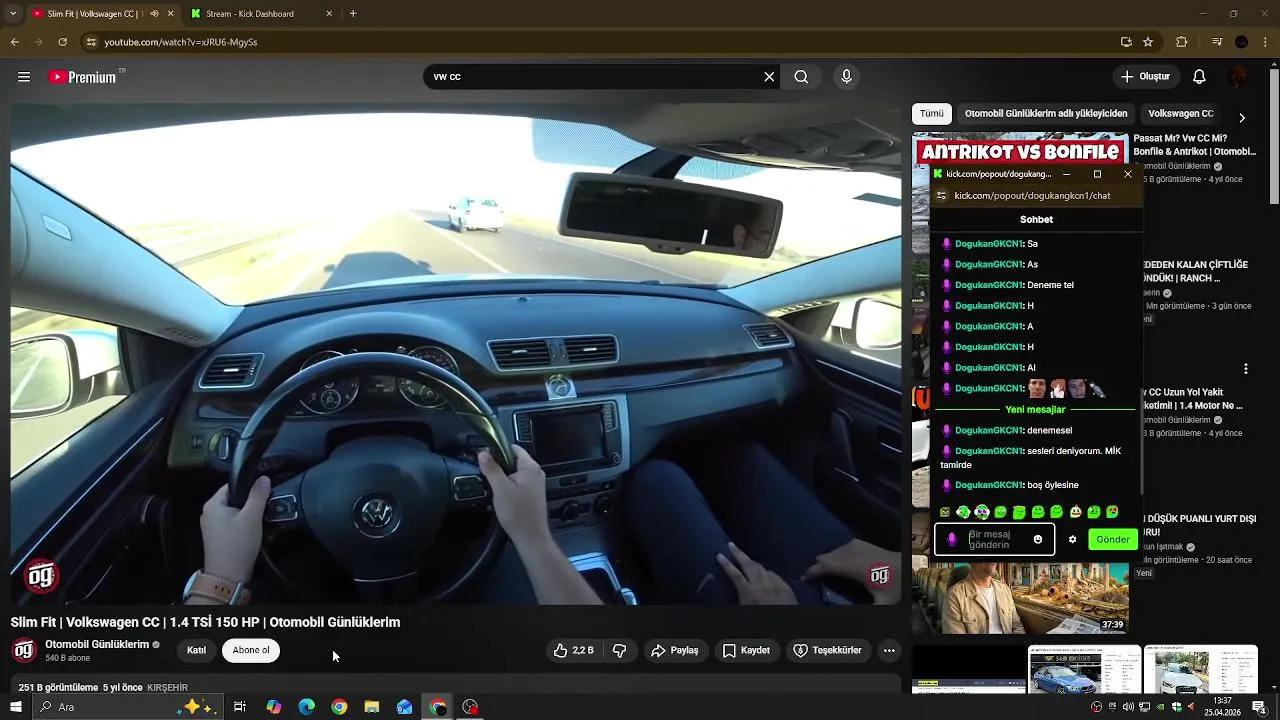
Task: Open a new browser tab
Action: pos(353,14)
